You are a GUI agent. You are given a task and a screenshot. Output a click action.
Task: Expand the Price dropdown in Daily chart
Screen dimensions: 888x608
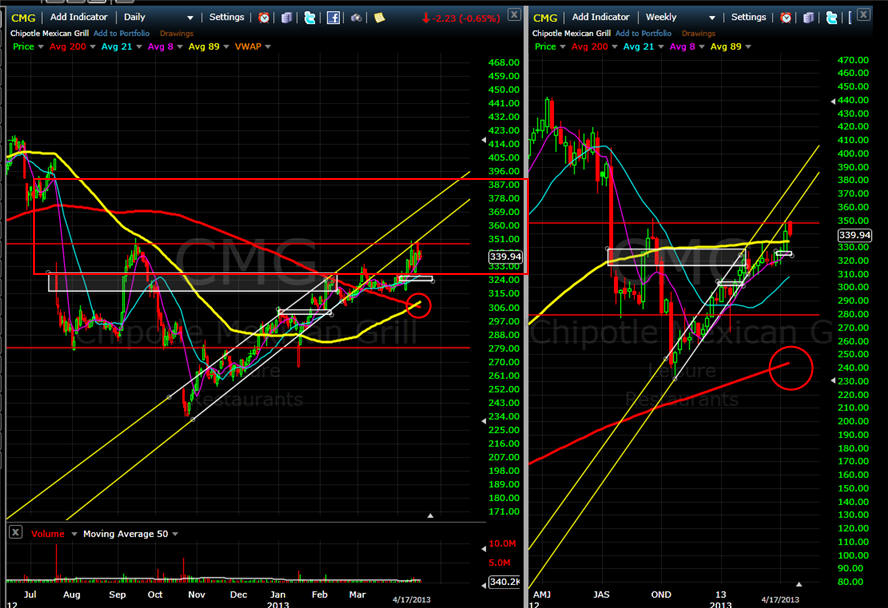pos(41,47)
